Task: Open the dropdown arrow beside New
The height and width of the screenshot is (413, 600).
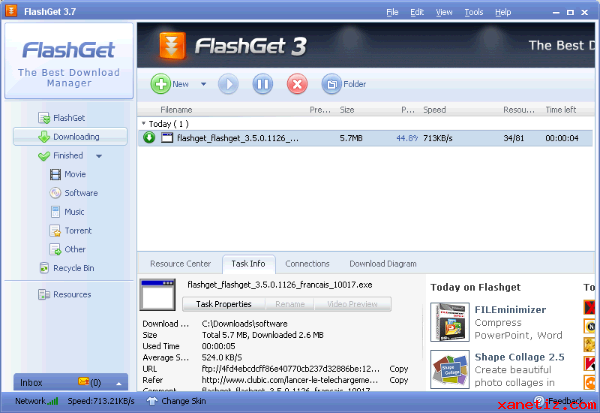Action: (204, 84)
